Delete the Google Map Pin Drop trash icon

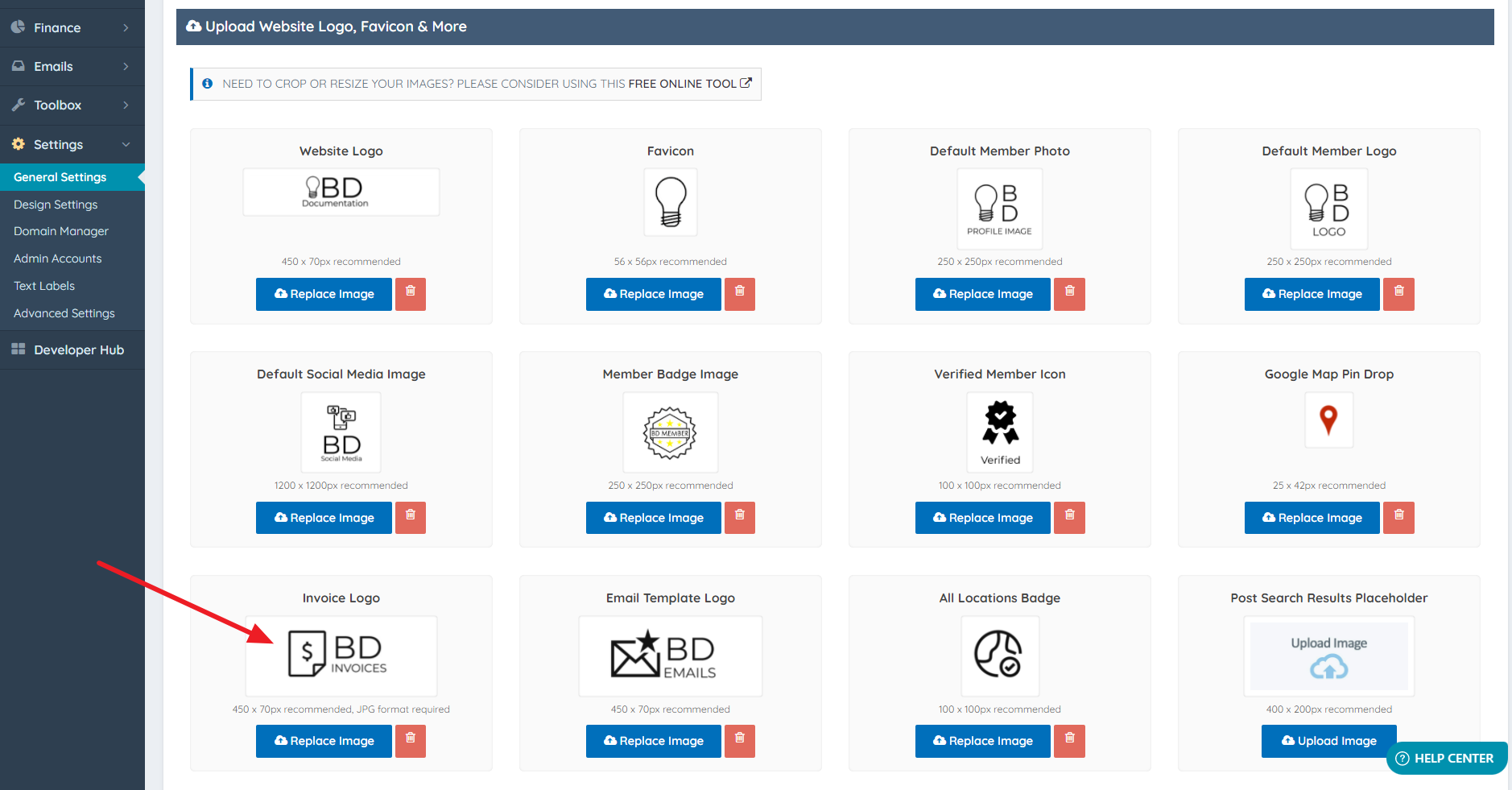[1398, 518]
